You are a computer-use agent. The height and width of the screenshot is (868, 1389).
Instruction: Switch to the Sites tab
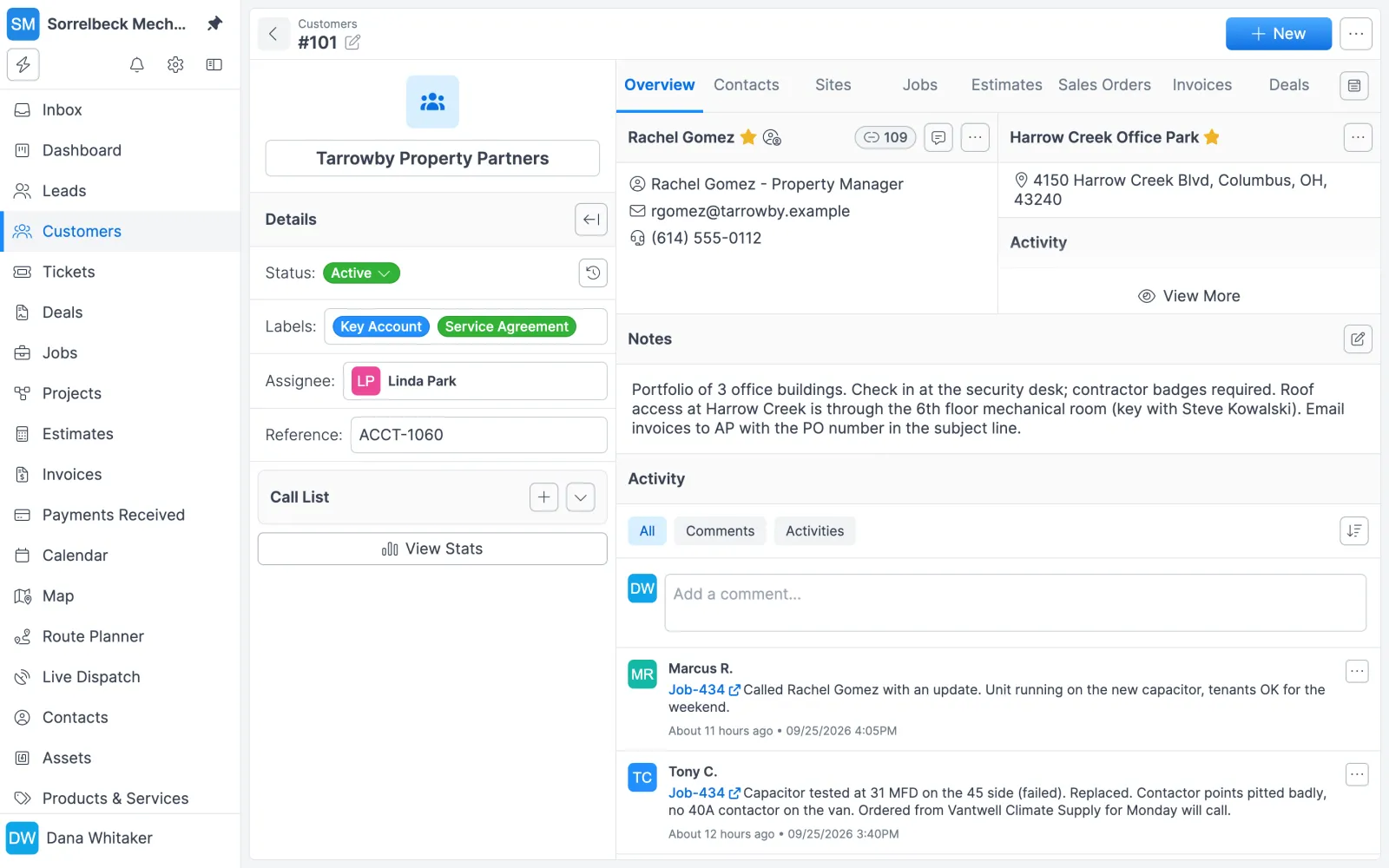click(x=833, y=85)
